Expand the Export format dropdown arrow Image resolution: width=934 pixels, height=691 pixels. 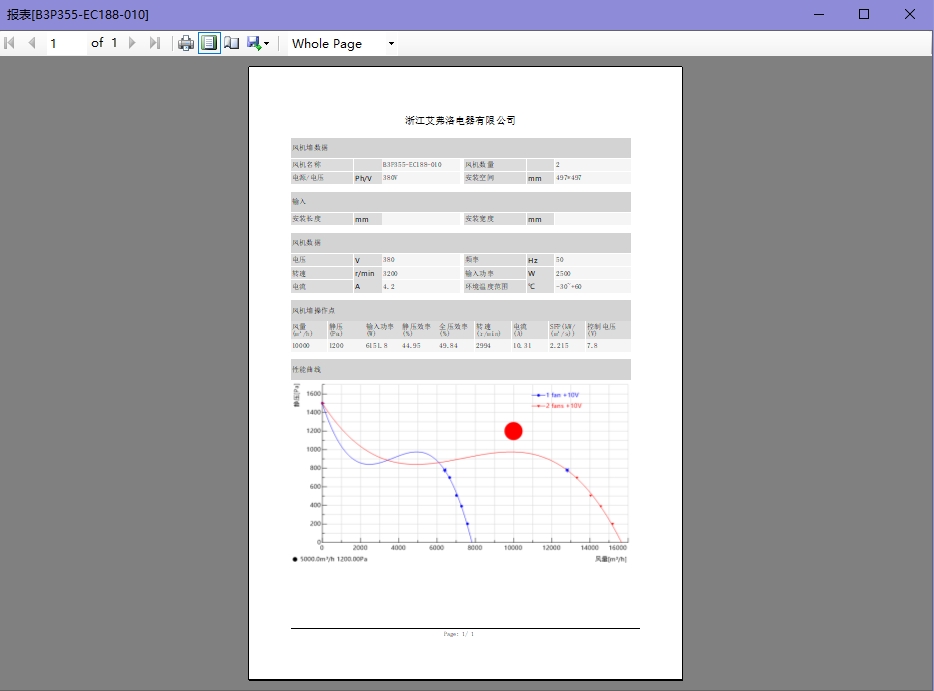tap(266, 43)
